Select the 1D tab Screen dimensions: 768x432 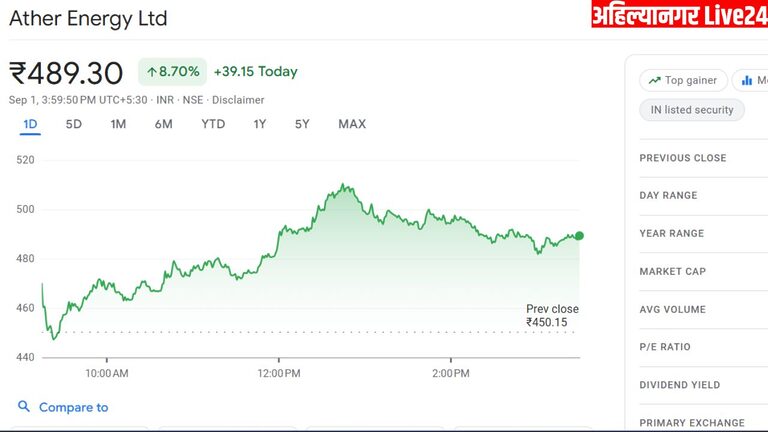click(x=30, y=124)
